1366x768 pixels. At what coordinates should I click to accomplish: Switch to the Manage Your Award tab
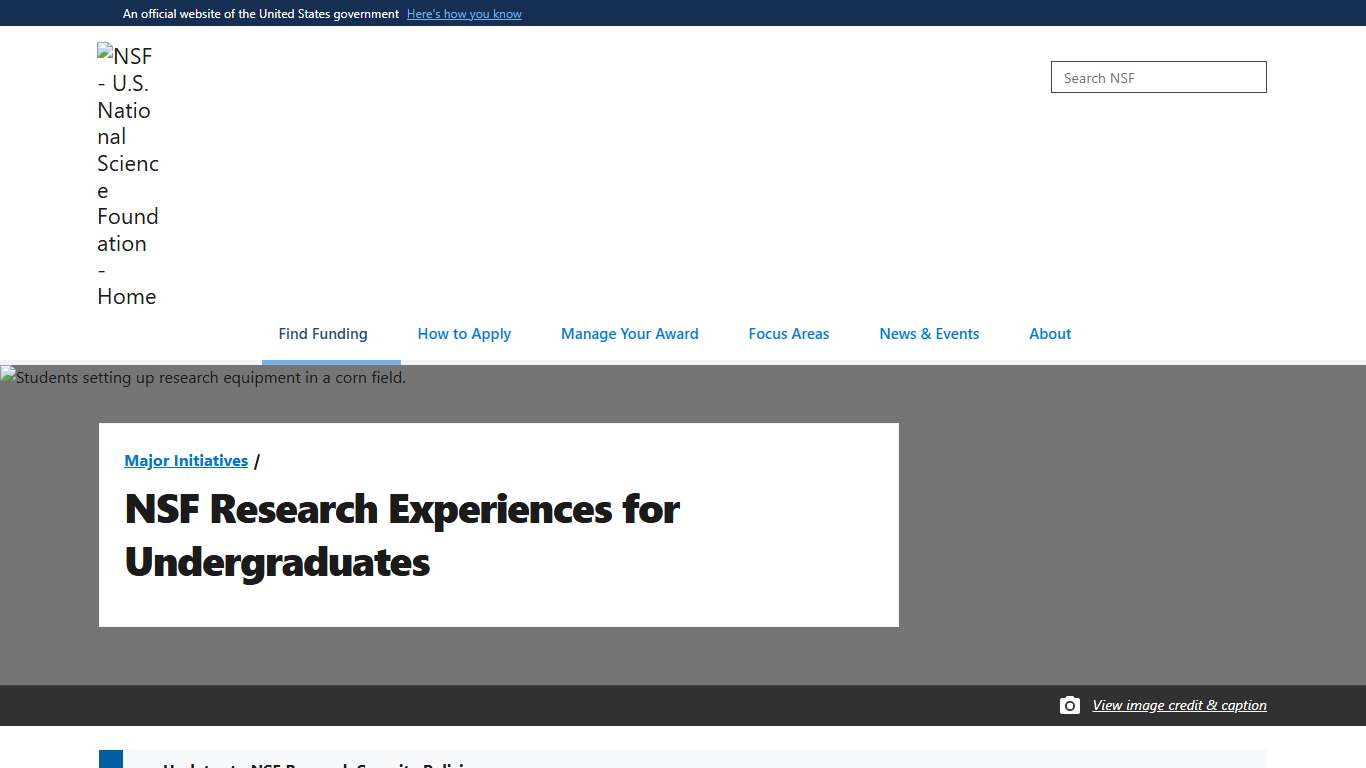coord(629,334)
